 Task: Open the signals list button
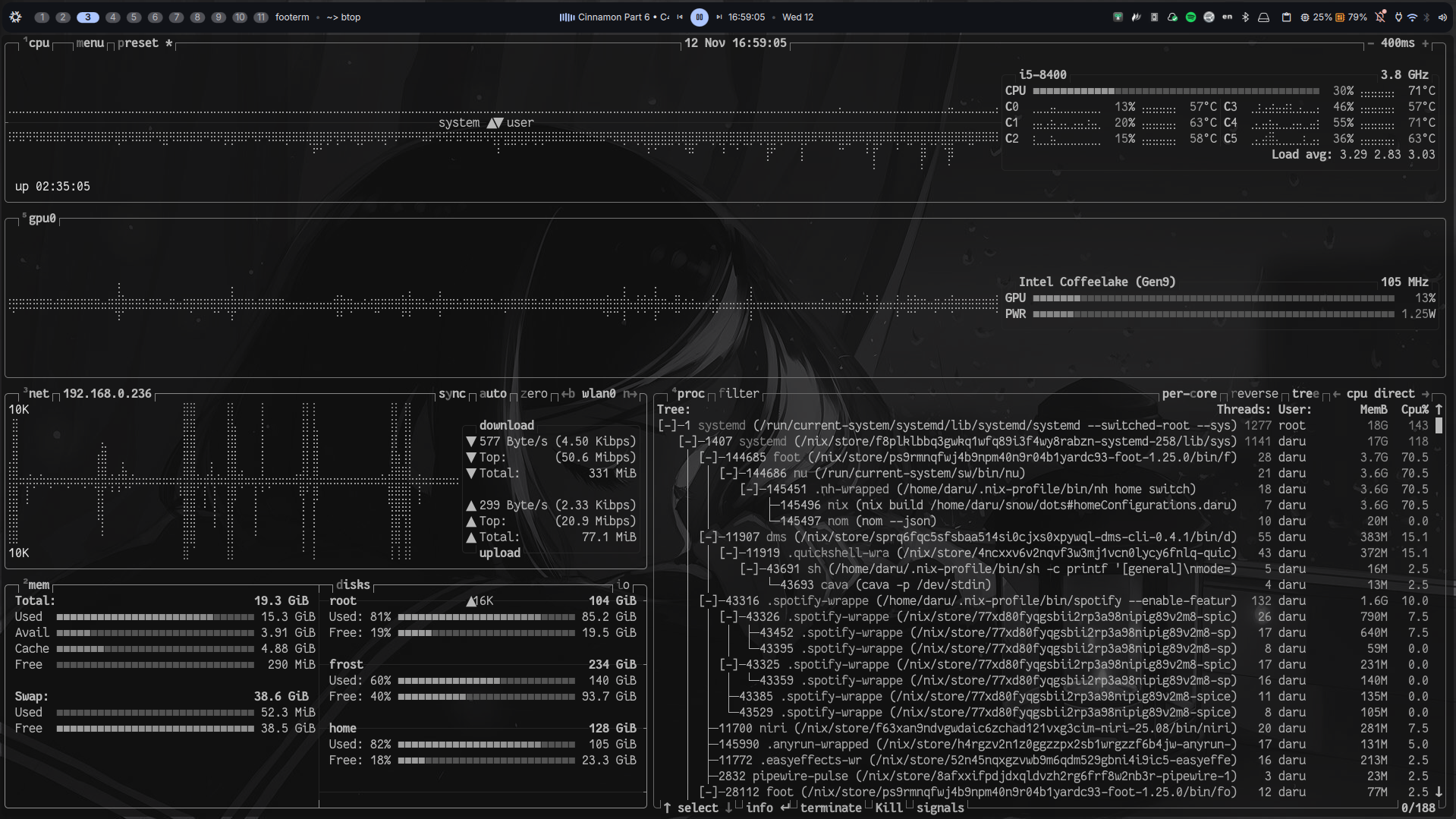[939, 808]
